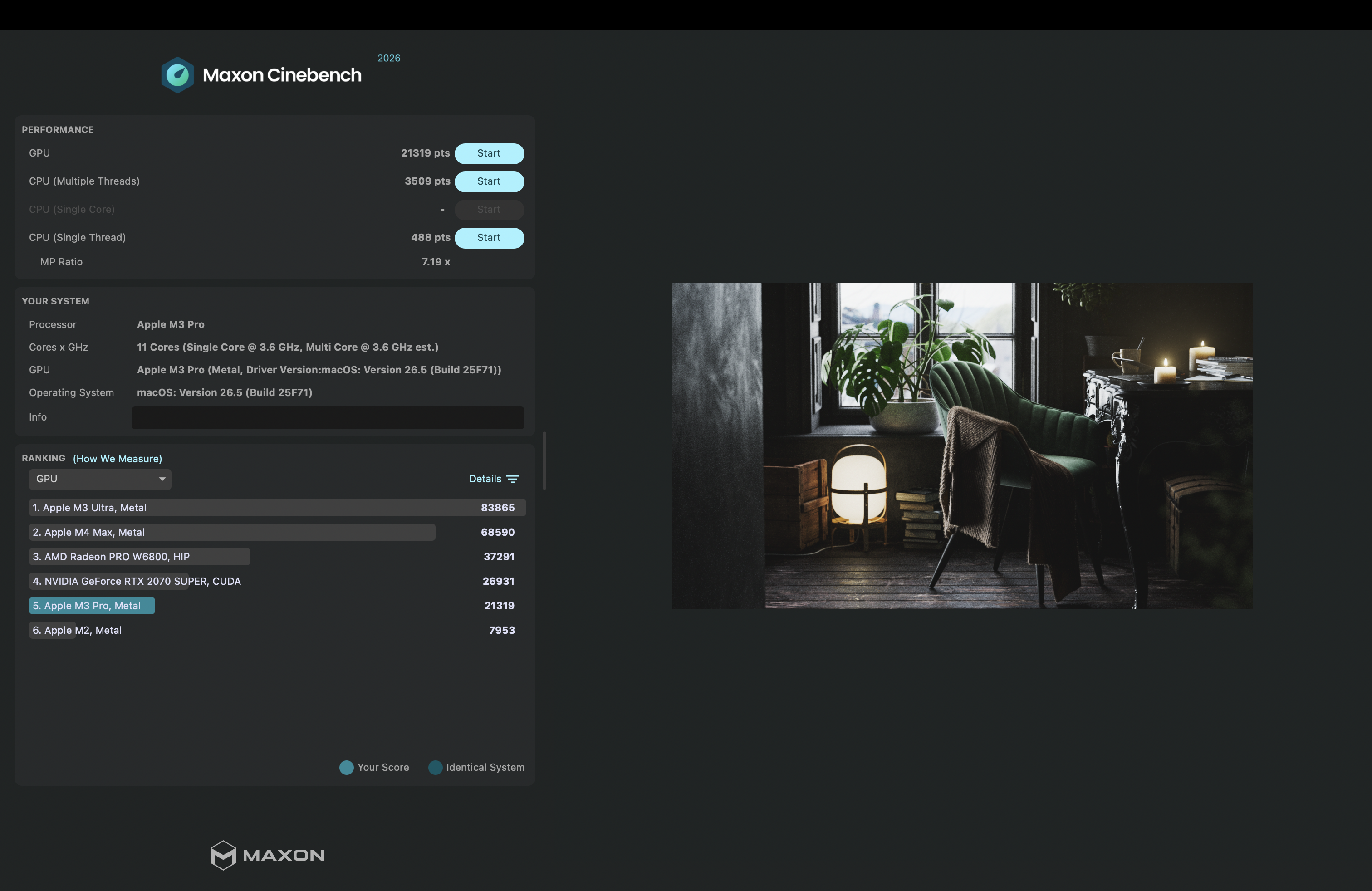Viewport: 1372px width, 891px height.
Task: Select the NVIDIA GeForce RTX 2070 SUPER row
Action: 277,582
